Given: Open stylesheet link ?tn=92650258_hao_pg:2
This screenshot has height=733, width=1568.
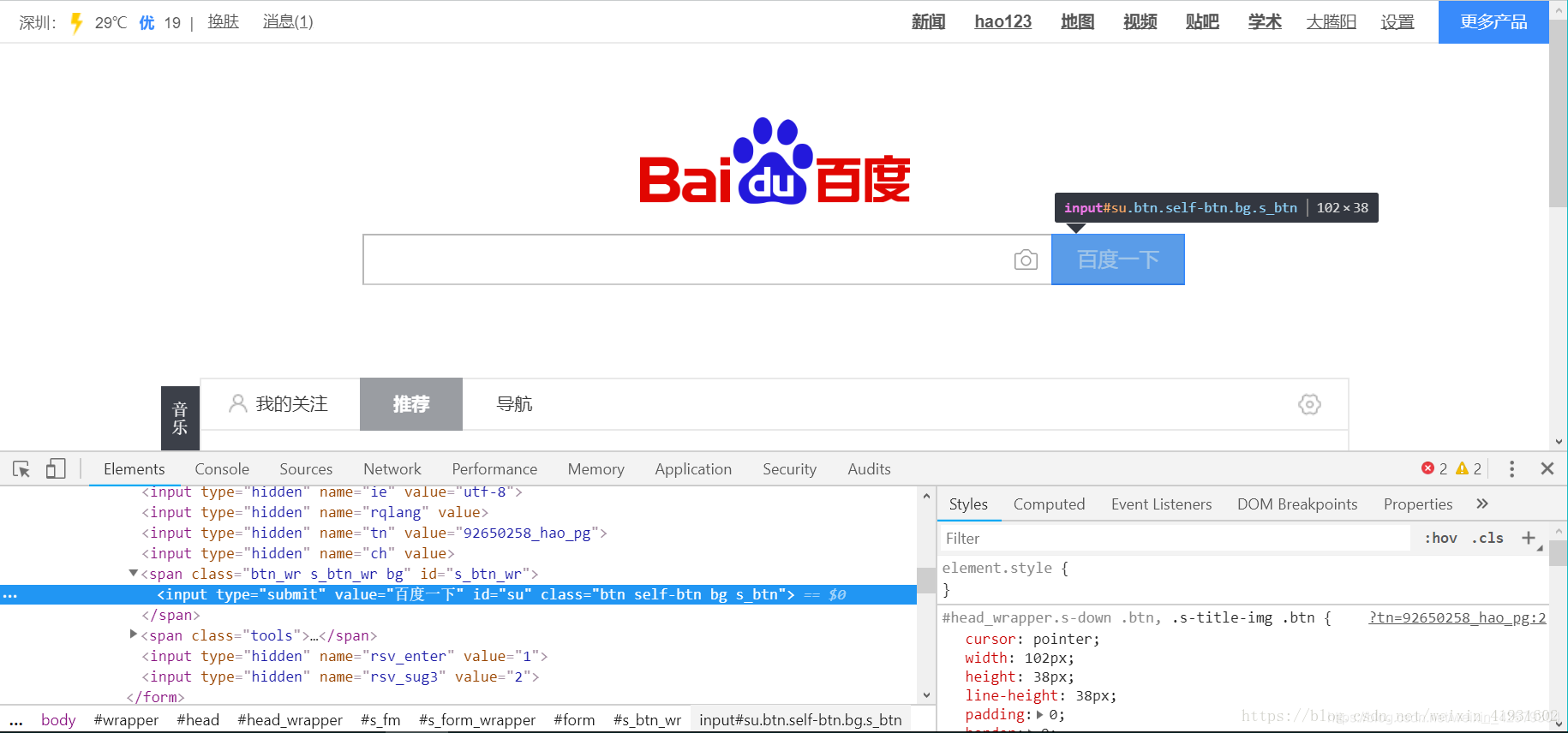Looking at the screenshot, I should point(1457,618).
